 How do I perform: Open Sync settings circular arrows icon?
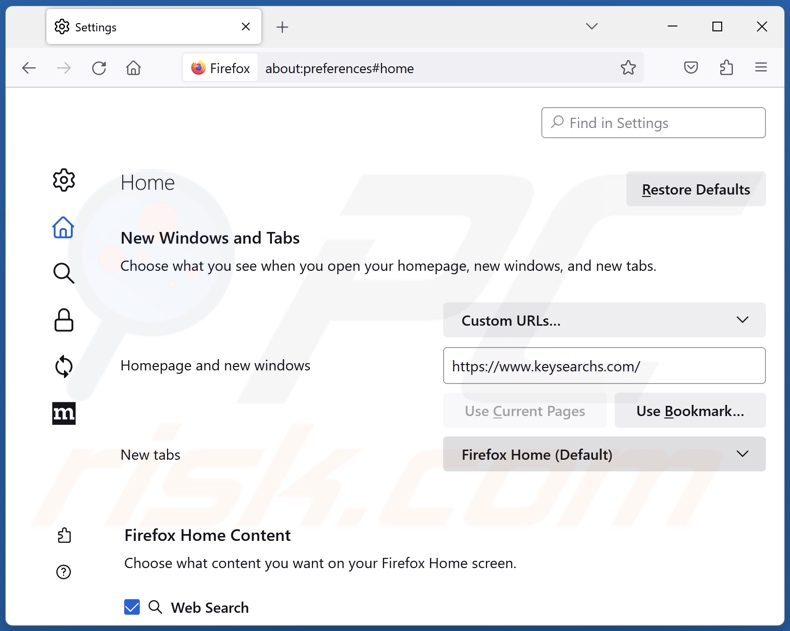pyautogui.click(x=63, y=366)
